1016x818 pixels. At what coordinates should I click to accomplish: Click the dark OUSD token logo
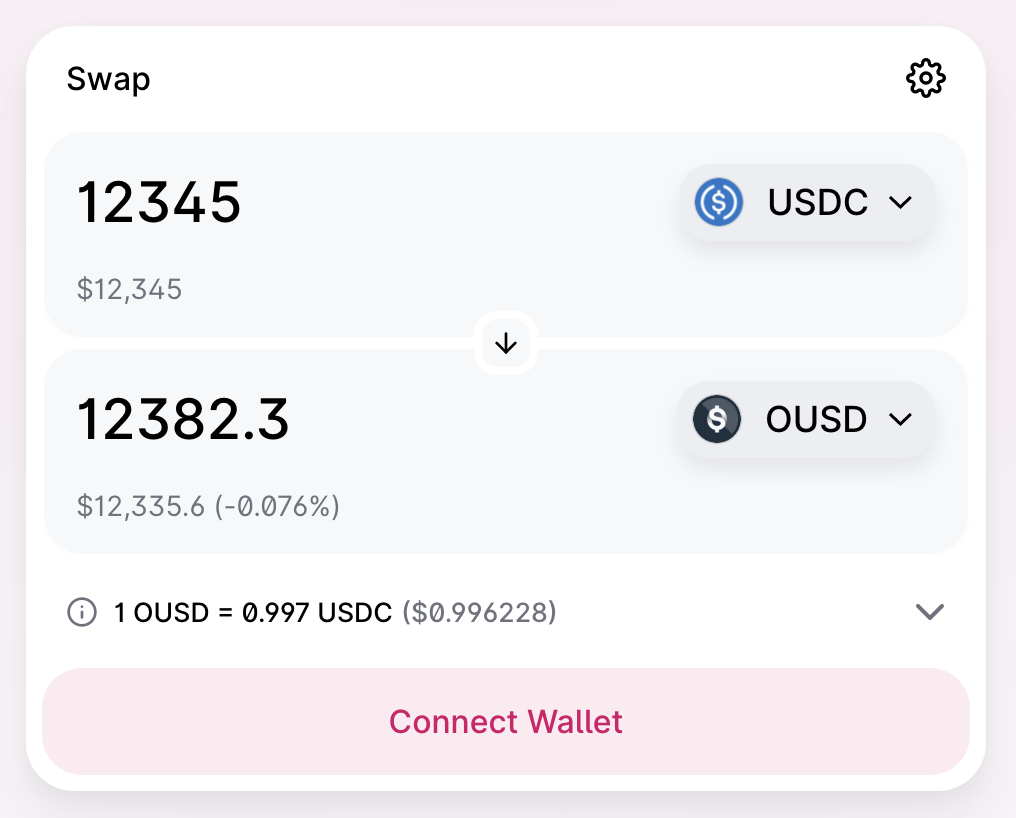pos(717,419)
